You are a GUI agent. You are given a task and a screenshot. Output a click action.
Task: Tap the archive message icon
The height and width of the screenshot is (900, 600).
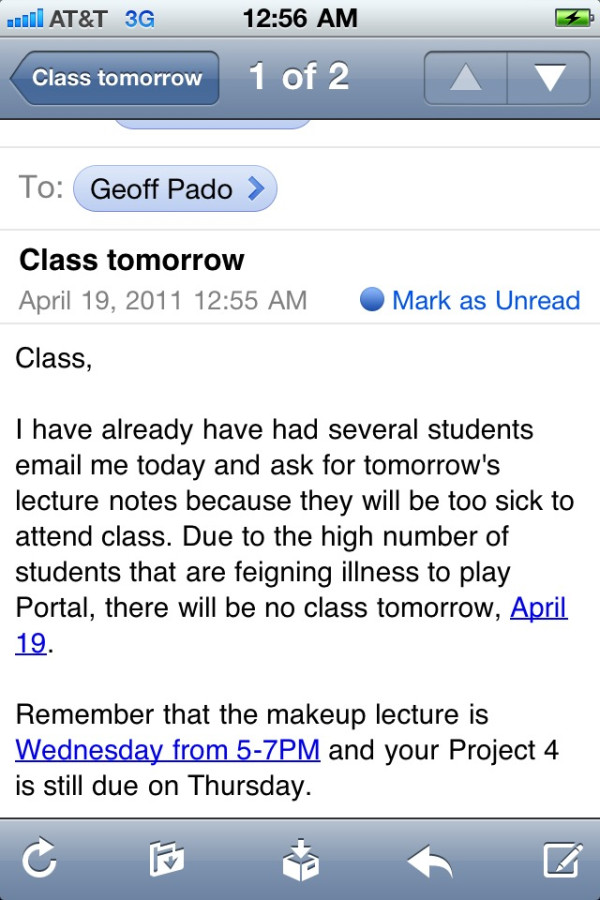pyautogui.click(x=300, y=859)
